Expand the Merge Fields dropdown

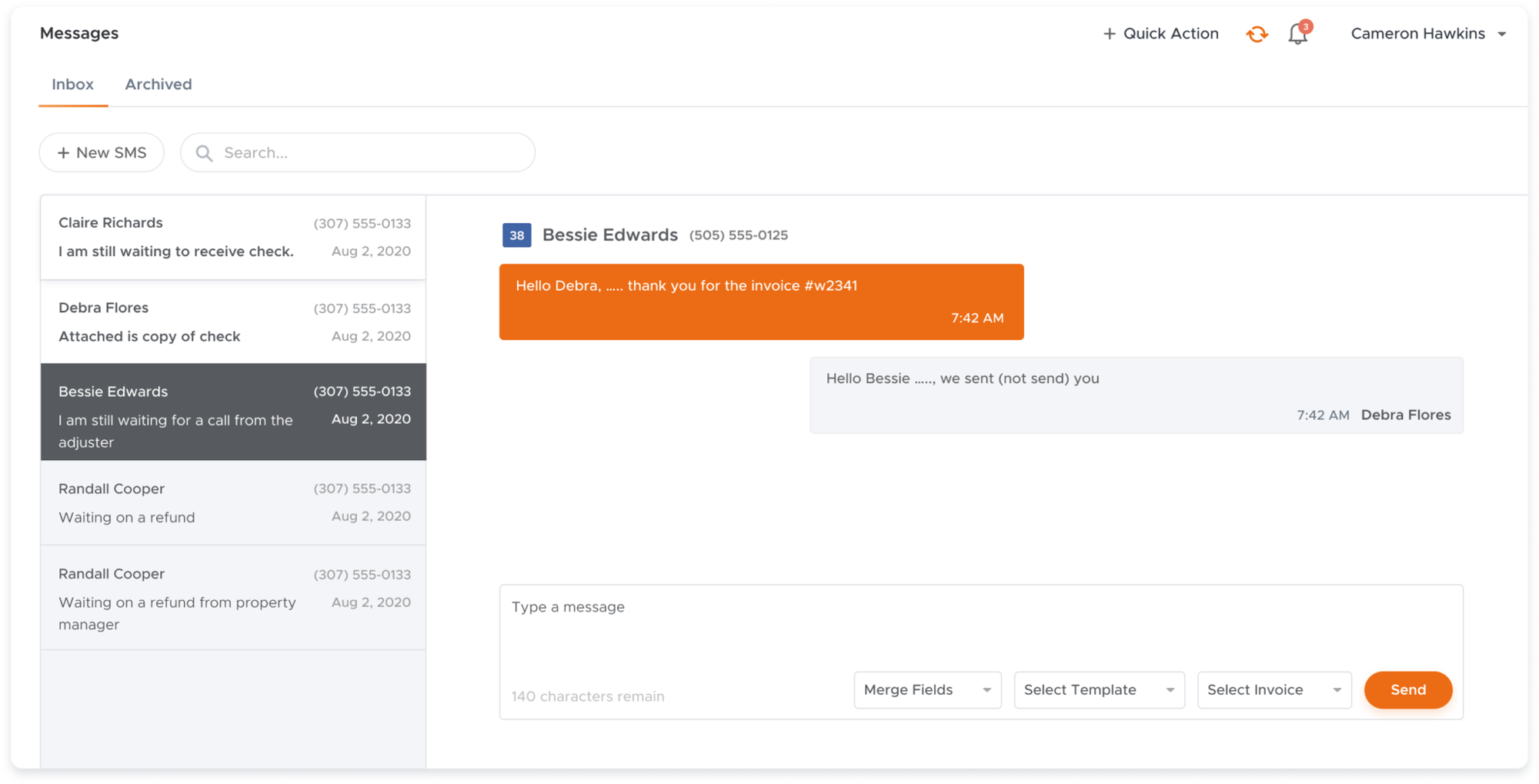click(x=927, y=690)
